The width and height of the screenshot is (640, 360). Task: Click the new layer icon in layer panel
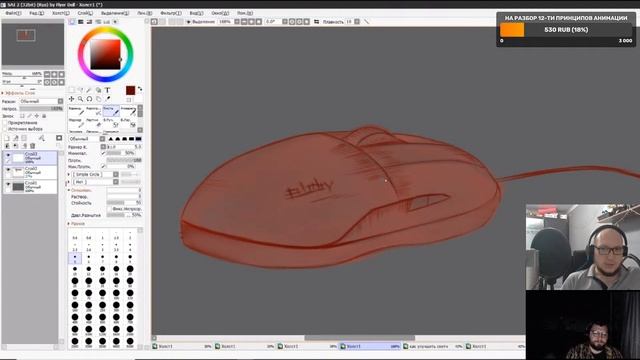pyautogui.click(x=7, y=138)
